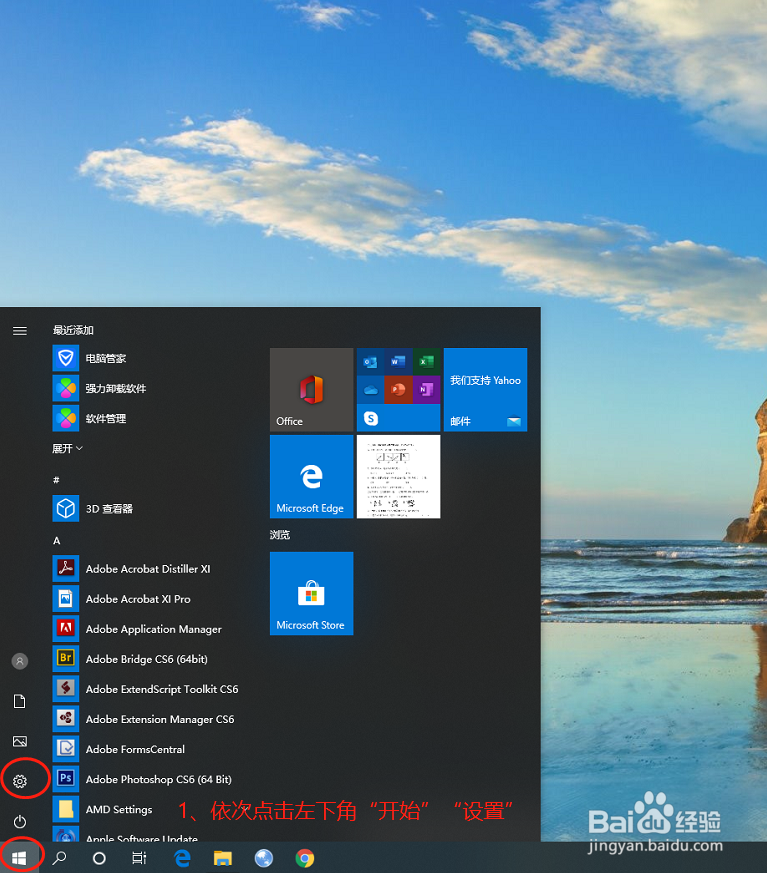Viewport: 767px width, 873px height.
Task: Expand recently added list with 展开
Action: tap(67, 448)
